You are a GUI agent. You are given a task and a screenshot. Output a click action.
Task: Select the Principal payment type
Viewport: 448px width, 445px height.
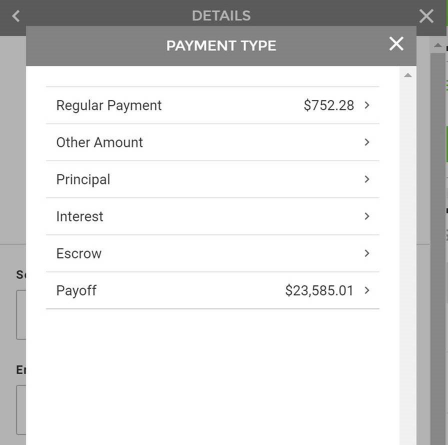pyautogui.click(x=213, y=179)
